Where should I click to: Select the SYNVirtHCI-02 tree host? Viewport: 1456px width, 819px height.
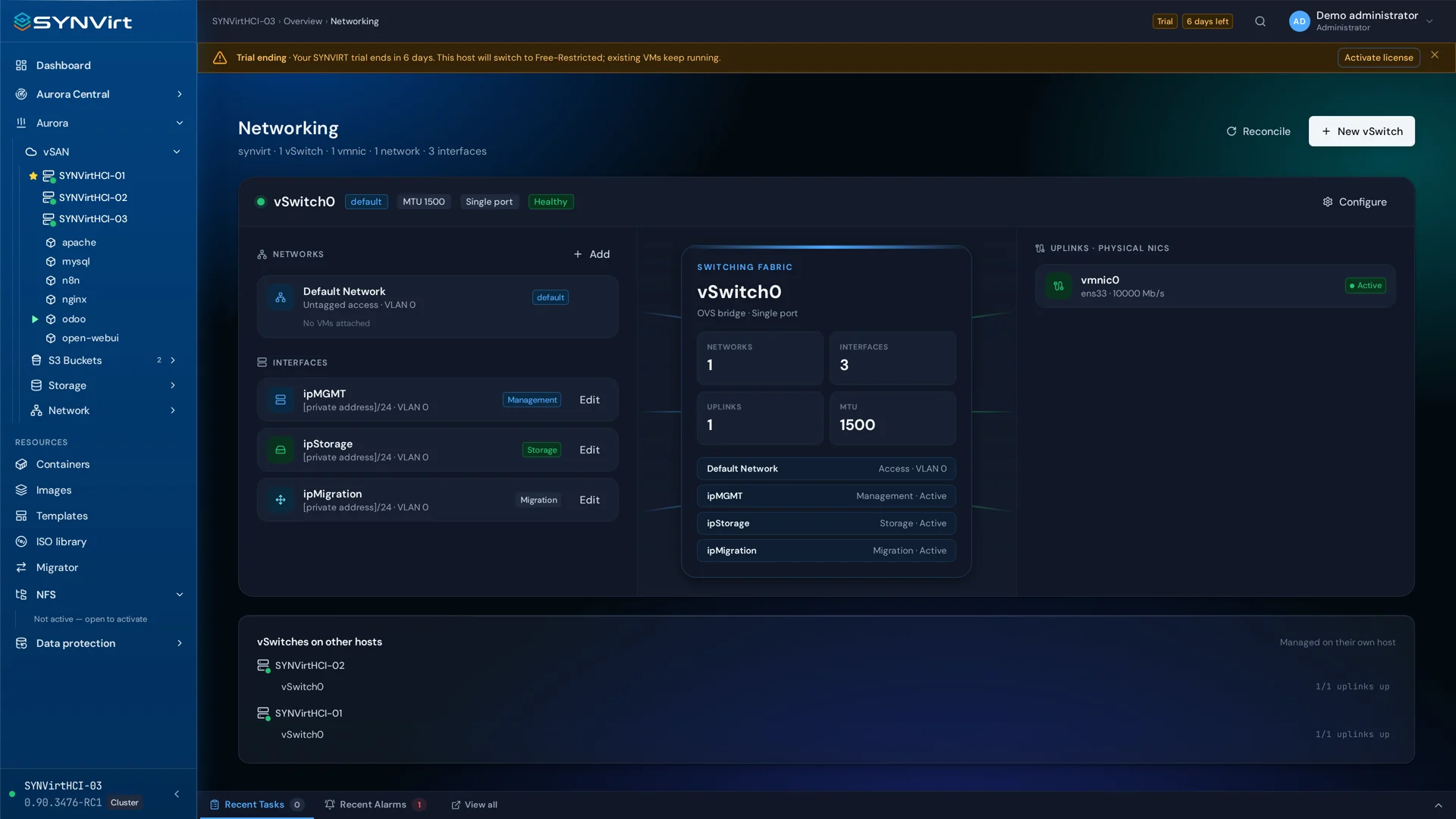coord(93,197)
